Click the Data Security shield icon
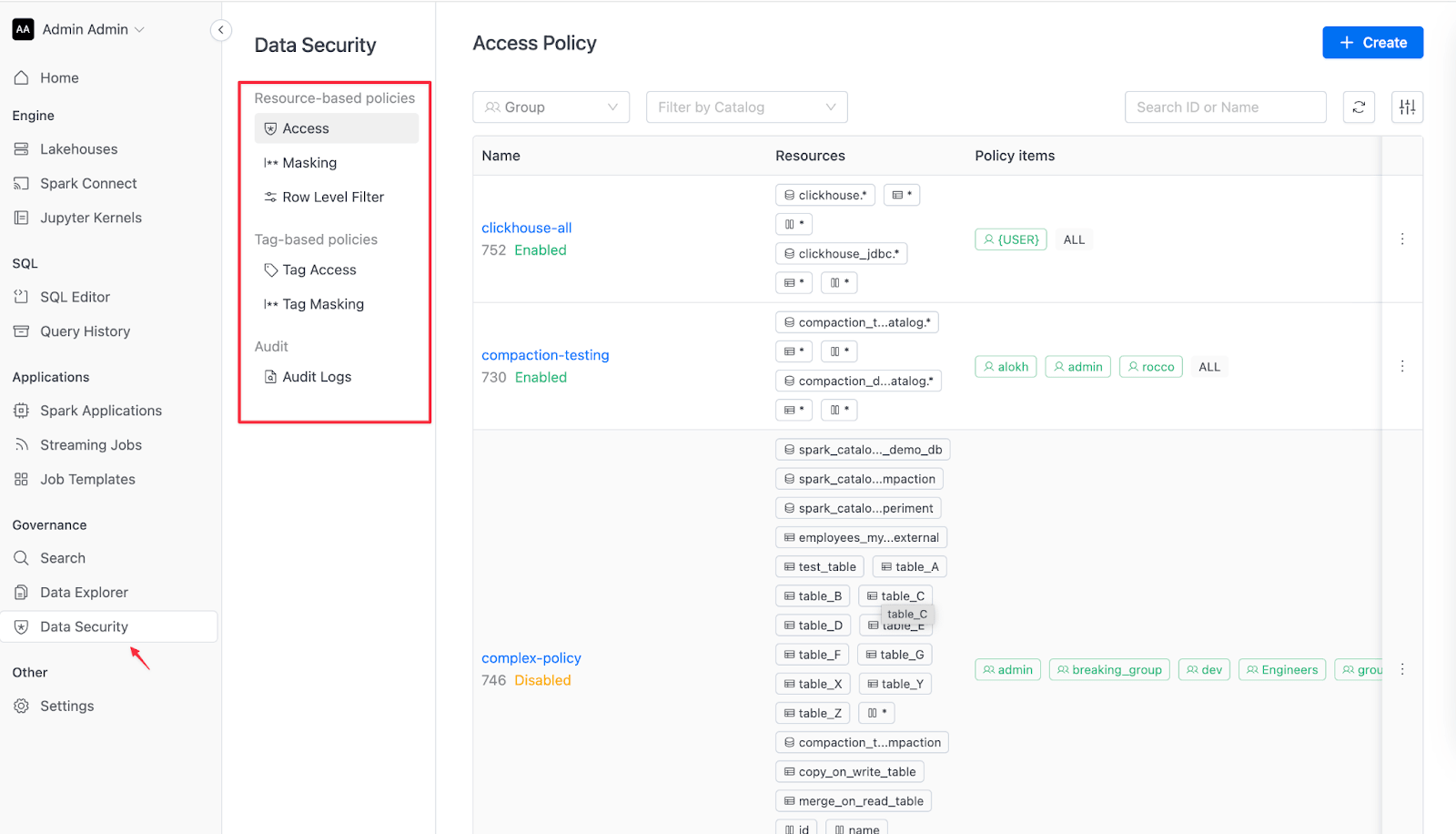Viewport: 1456px width, 834px height. coord(21,626)
